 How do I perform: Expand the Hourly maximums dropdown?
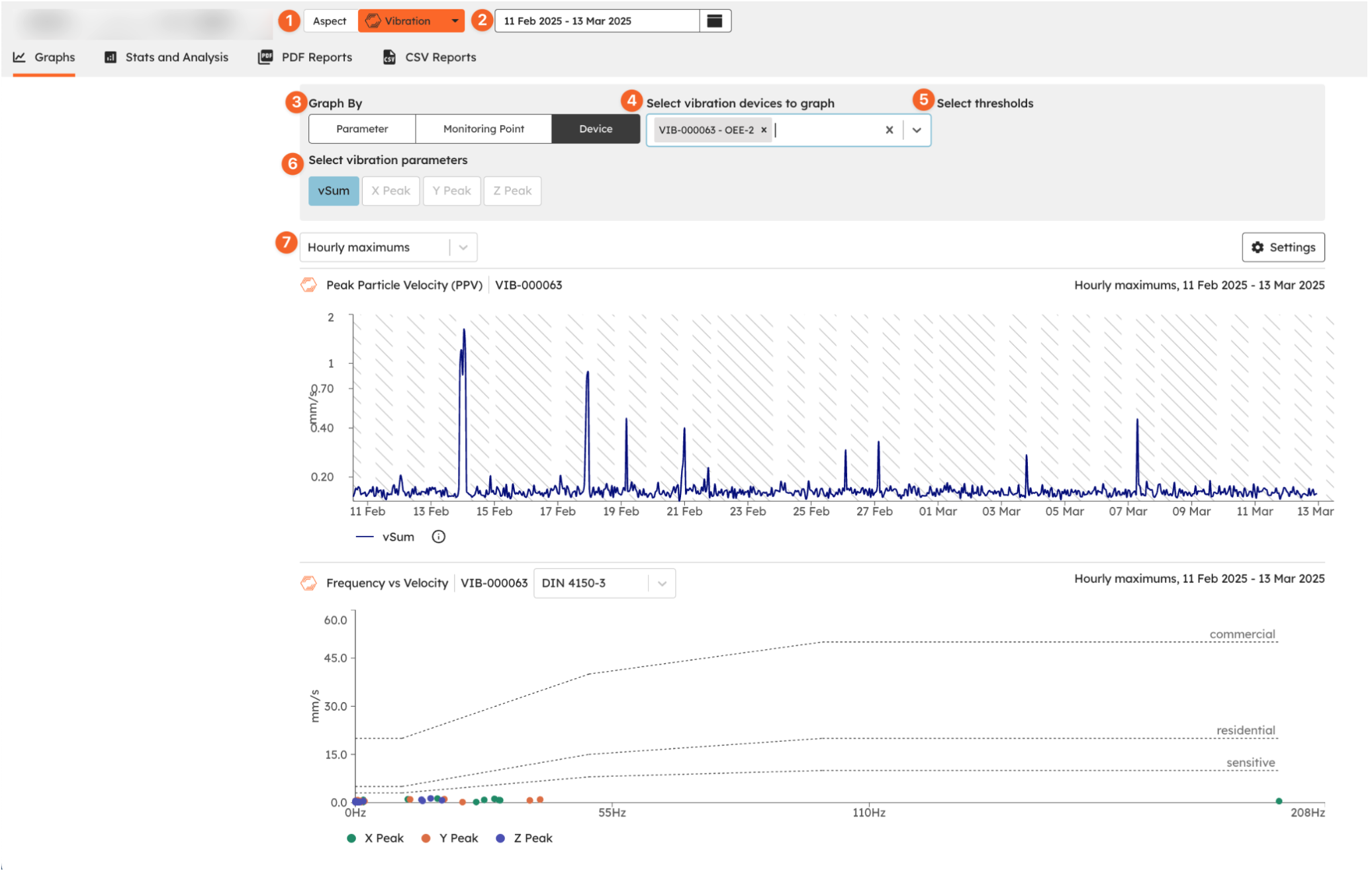tap(463, 247)
